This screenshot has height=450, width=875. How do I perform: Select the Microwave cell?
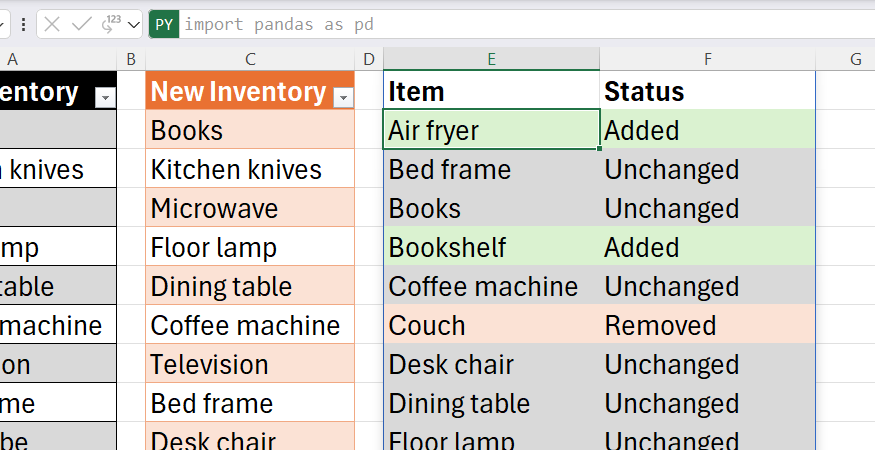[x=250, y=208]
